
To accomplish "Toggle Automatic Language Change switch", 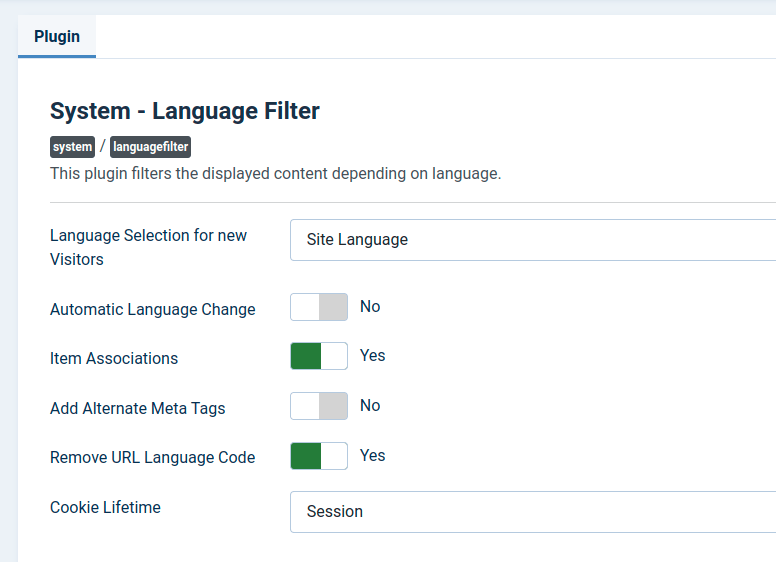I will click(319, 307).
